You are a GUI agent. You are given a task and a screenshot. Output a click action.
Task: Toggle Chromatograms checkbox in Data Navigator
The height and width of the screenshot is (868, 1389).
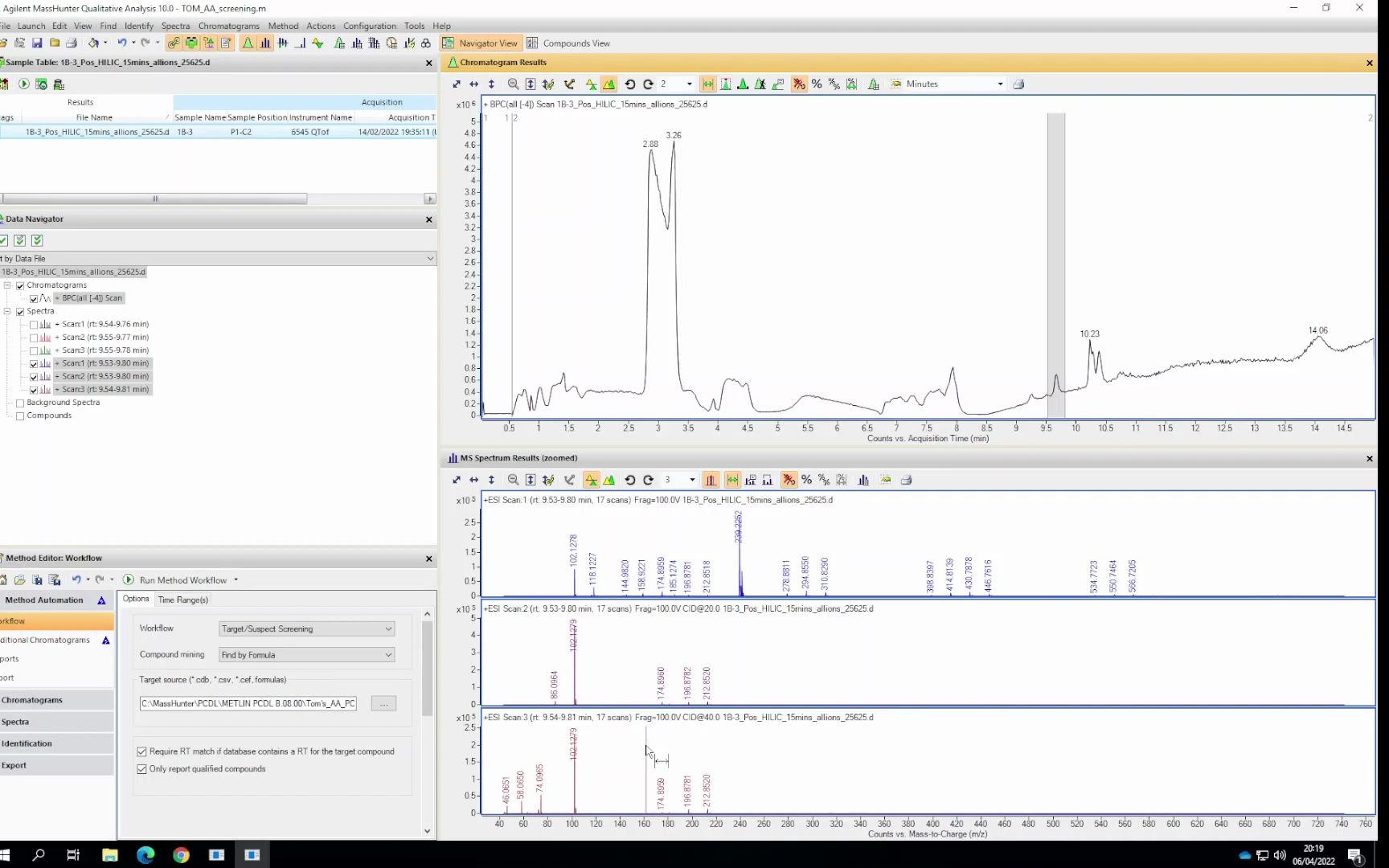20,285
